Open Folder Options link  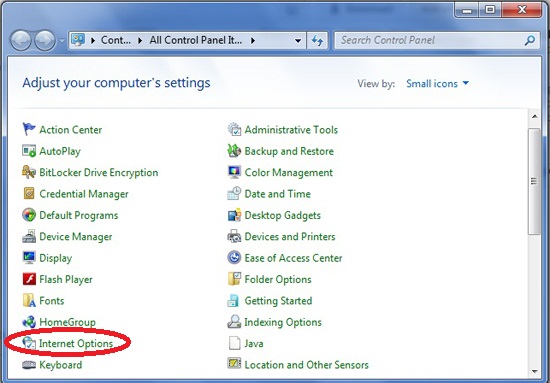(x=278, y=280)
